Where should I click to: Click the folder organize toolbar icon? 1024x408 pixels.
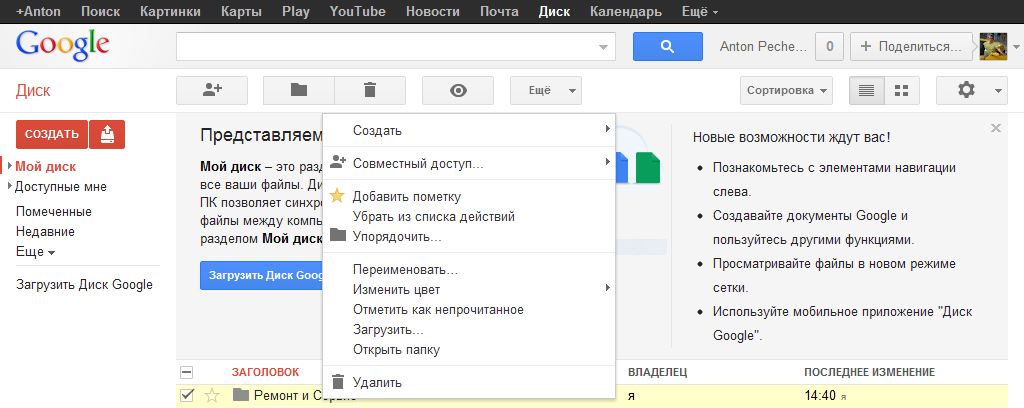(x=298, y=91)
